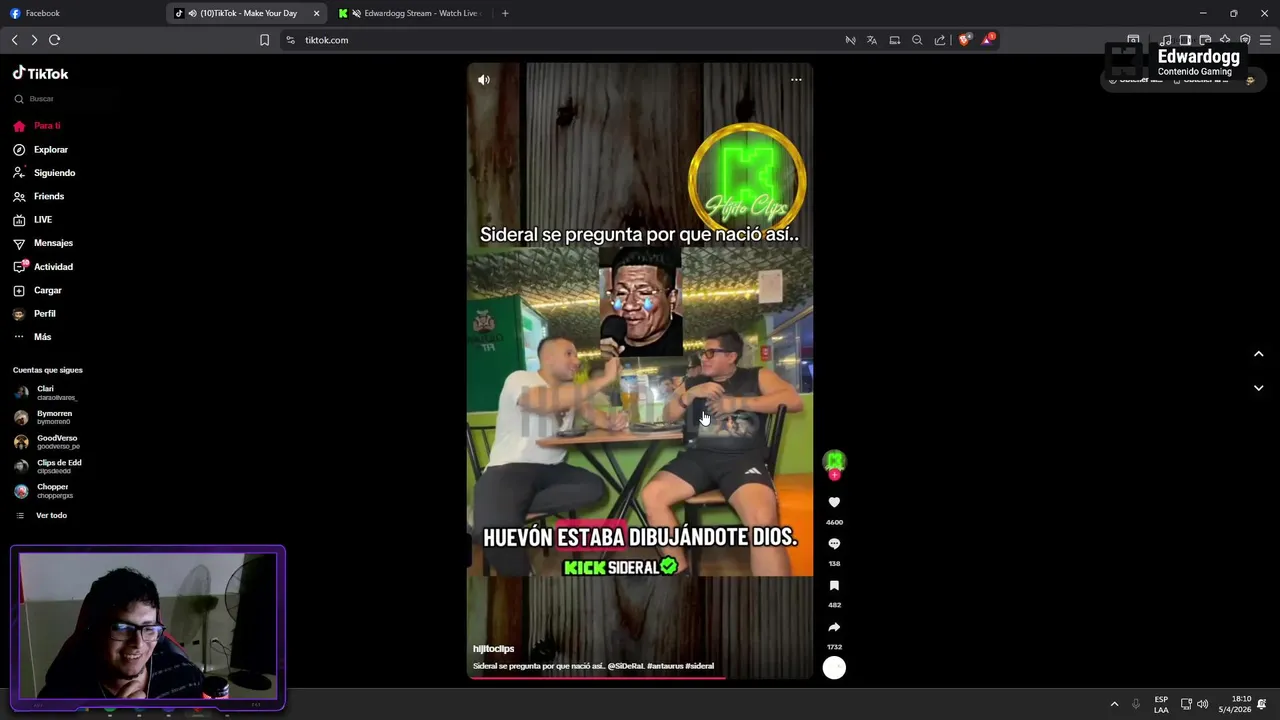Go back in browser history
This screenshot has width=1280, height=720.
click(14, 40)
